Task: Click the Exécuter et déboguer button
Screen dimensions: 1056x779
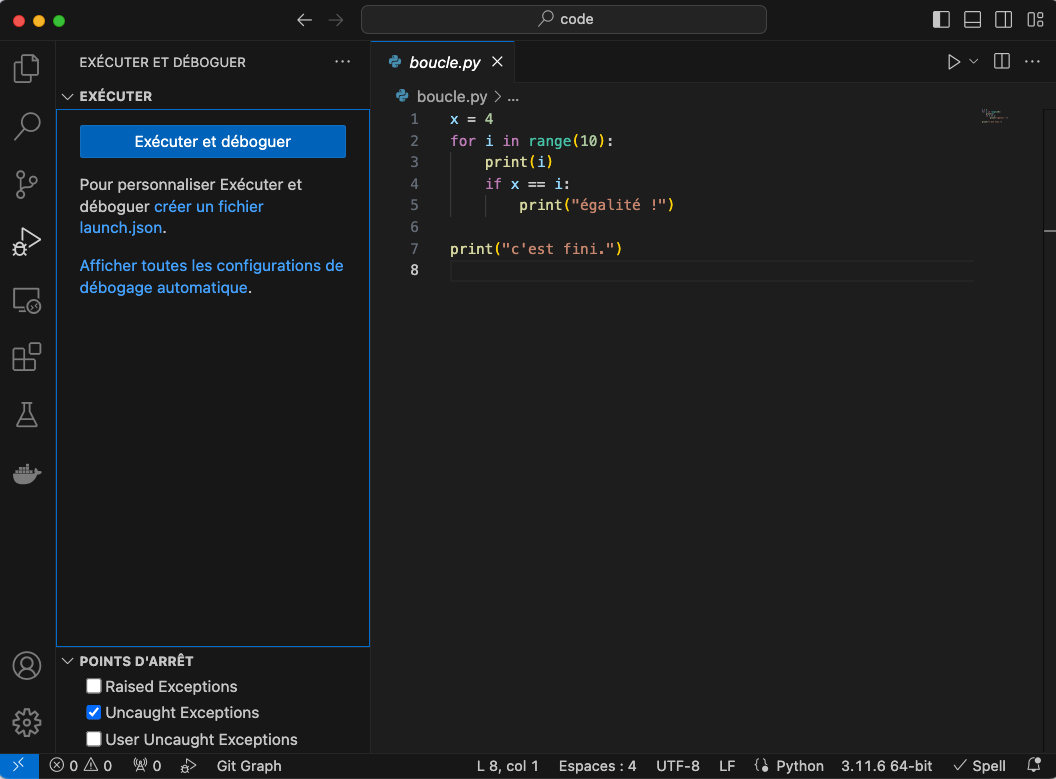Action: click(212, 142)
